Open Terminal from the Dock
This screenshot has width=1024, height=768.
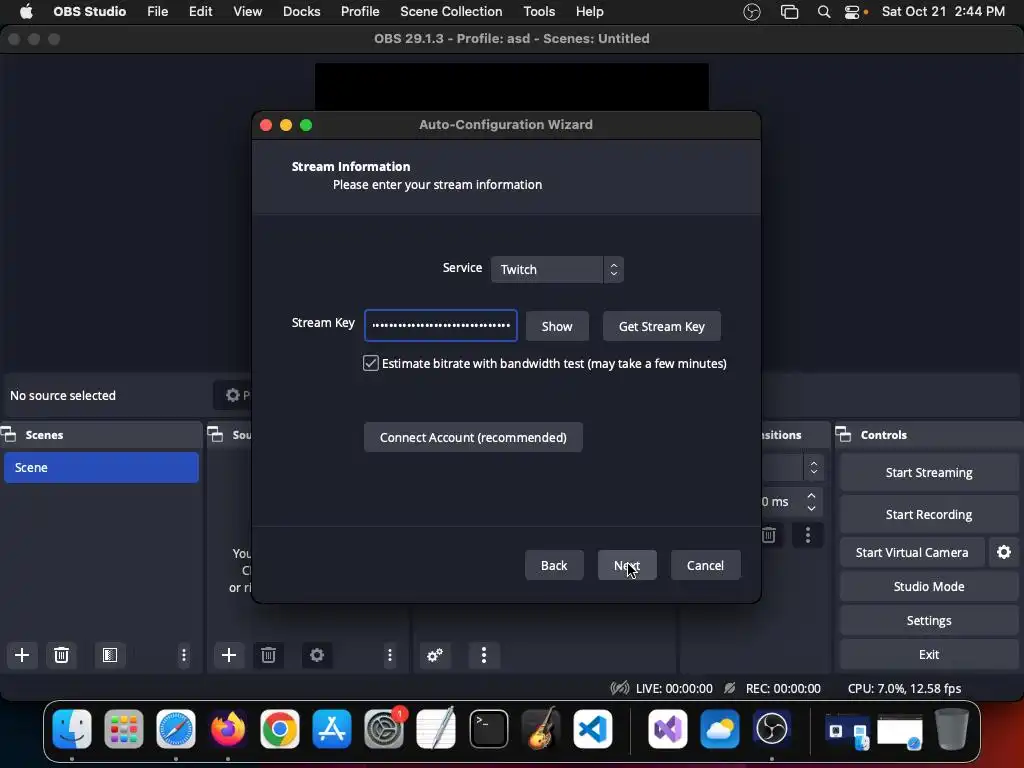(x=488, y=729)
